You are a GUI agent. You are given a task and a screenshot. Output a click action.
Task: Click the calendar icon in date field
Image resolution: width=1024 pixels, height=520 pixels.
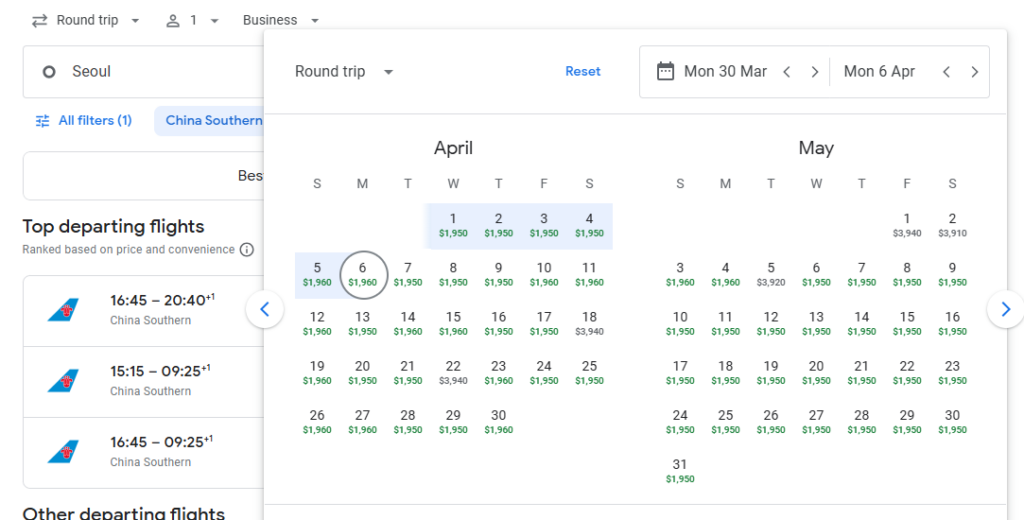coord(665,72)
